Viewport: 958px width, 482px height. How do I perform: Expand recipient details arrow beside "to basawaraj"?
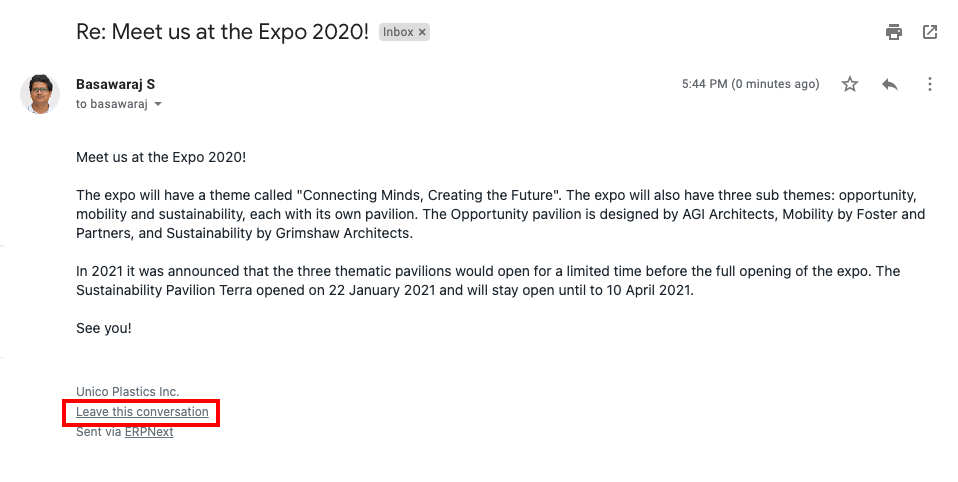coord(158,105)
